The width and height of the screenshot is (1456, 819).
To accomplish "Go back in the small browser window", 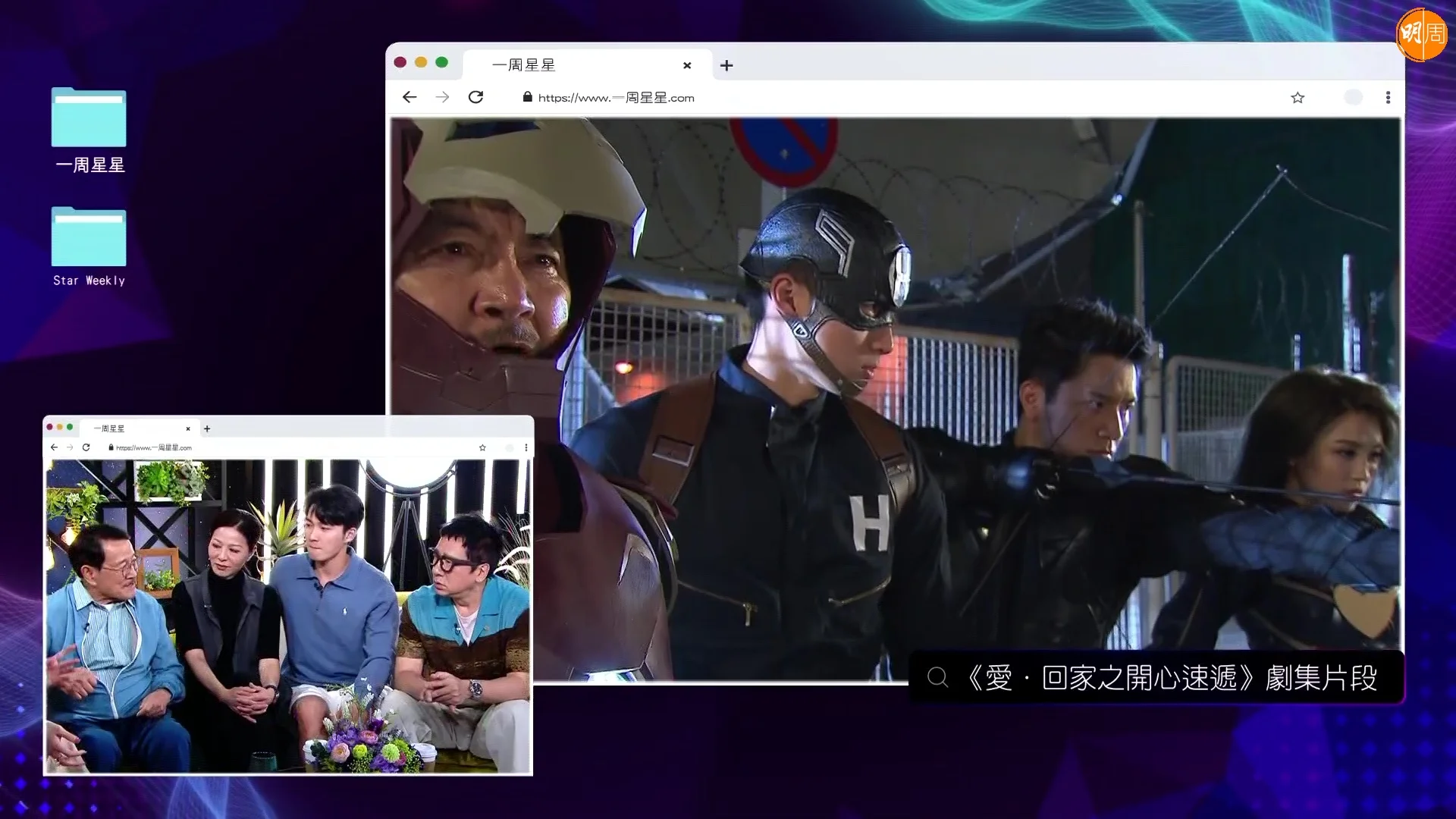I will 54,447.
